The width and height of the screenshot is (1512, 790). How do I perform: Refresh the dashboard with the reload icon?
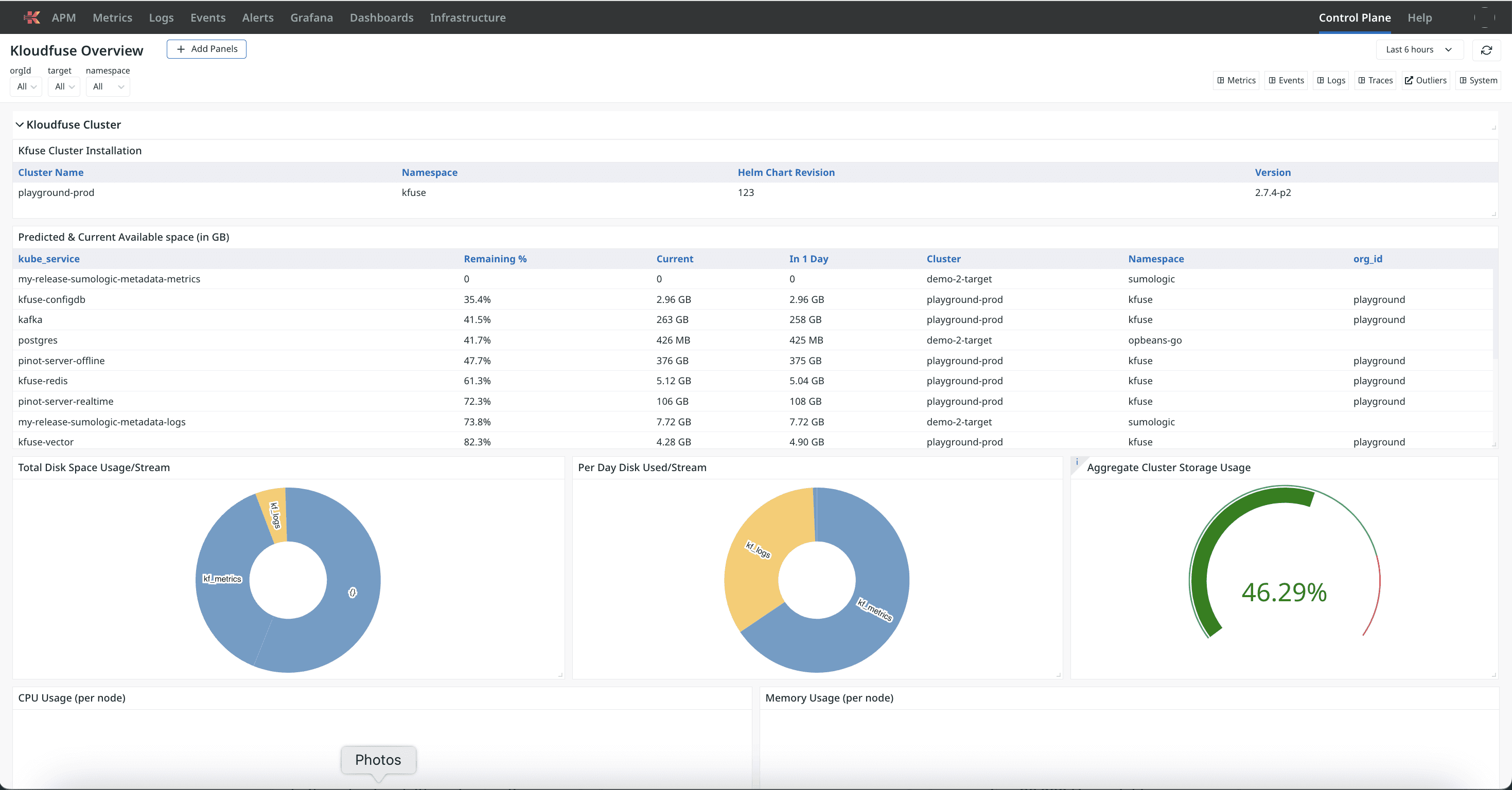(x=1486, y=50)
